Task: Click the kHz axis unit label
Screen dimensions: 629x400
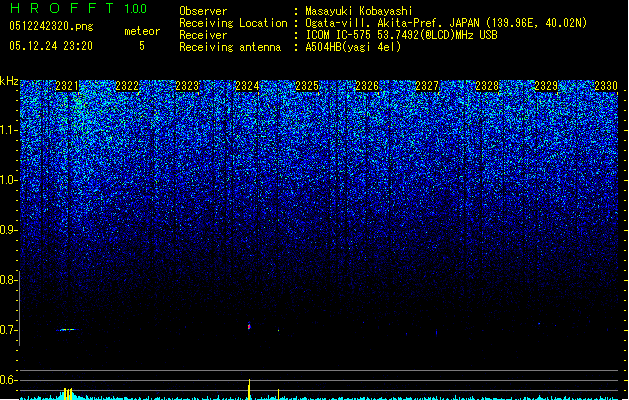Action: pos(9,81)
